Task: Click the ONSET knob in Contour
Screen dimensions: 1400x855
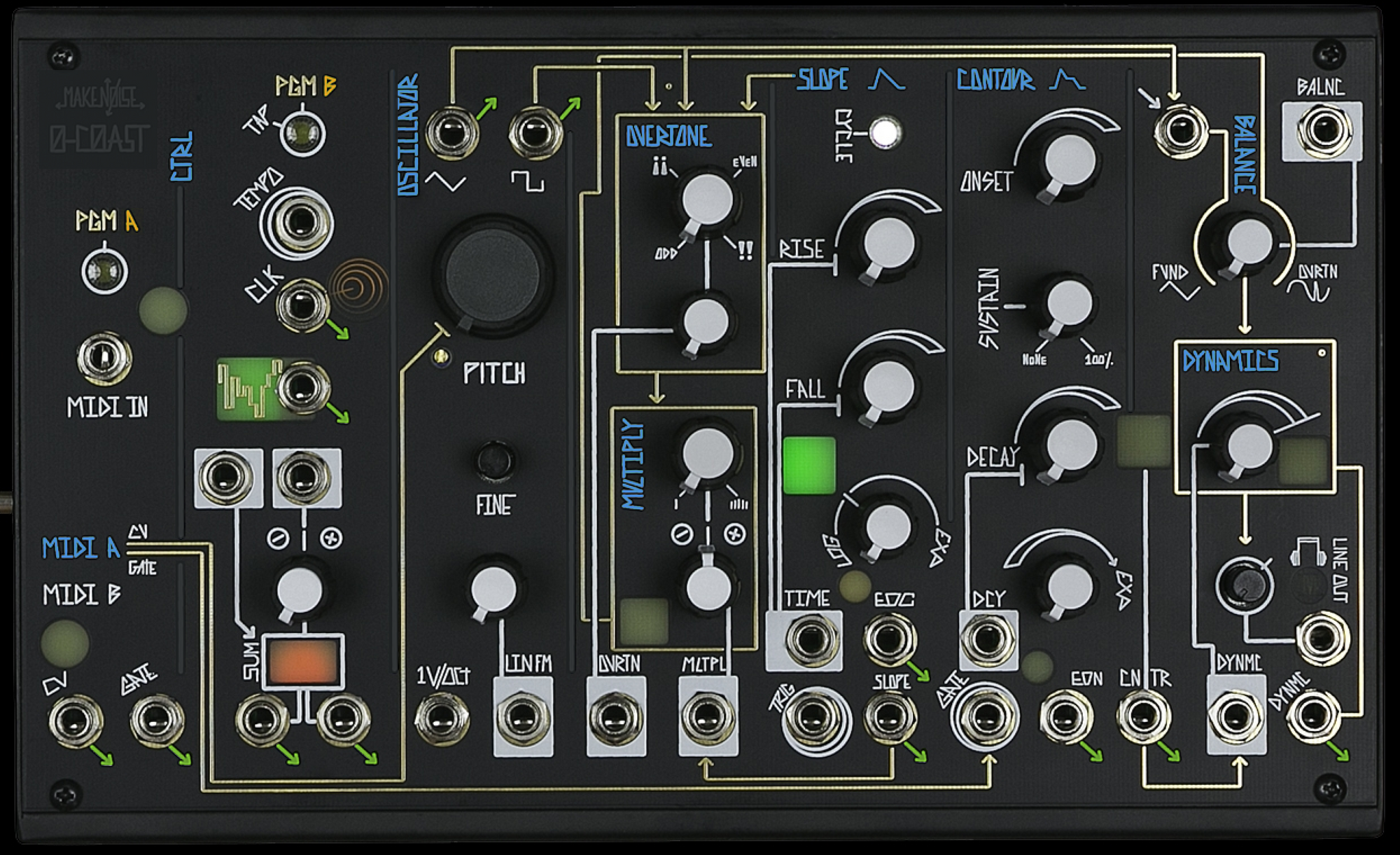Action: (1069, 160)
